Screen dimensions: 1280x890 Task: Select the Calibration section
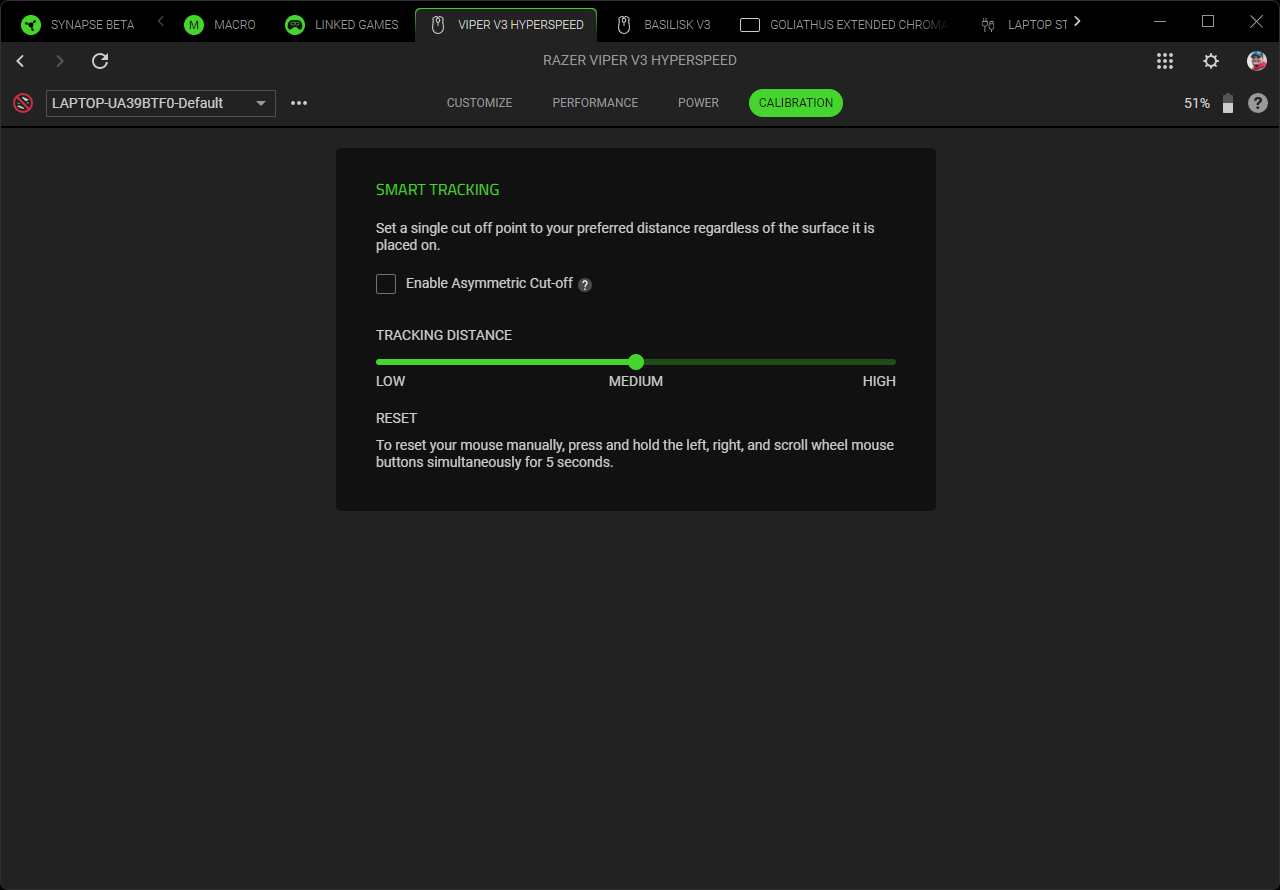[x=796, y=103]
